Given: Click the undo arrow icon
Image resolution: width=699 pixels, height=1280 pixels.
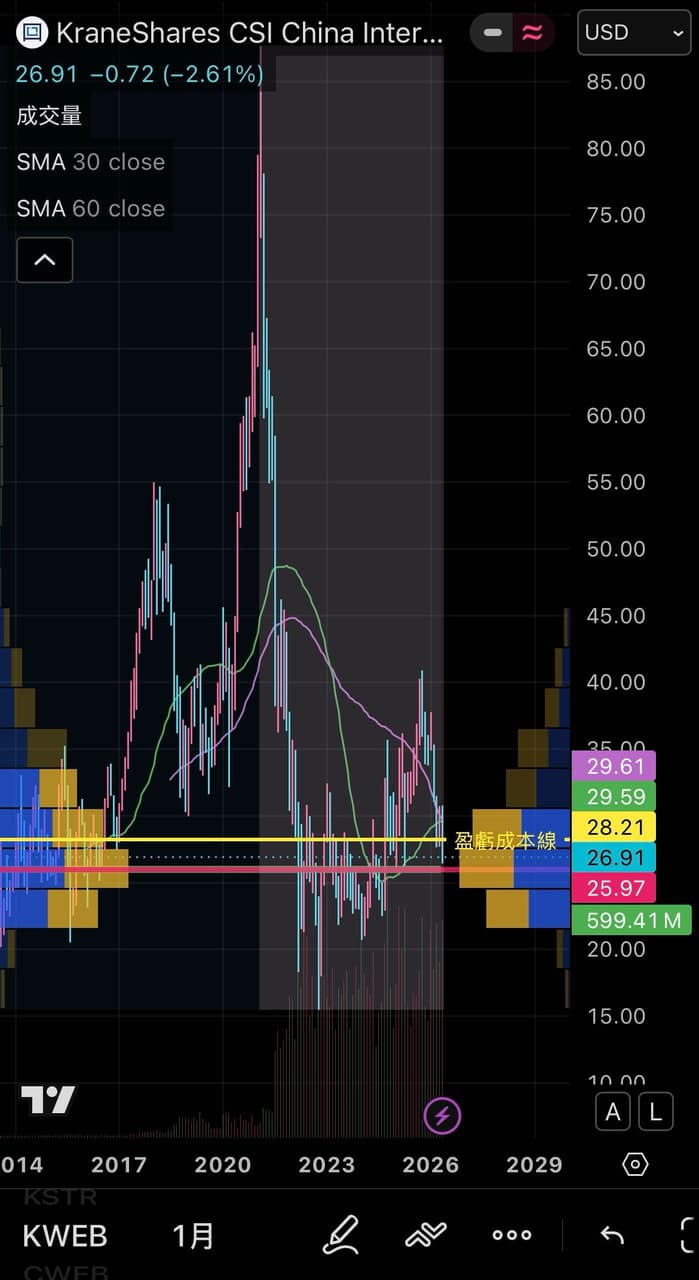Looking at the screenshot, I should click(611, 1235).
